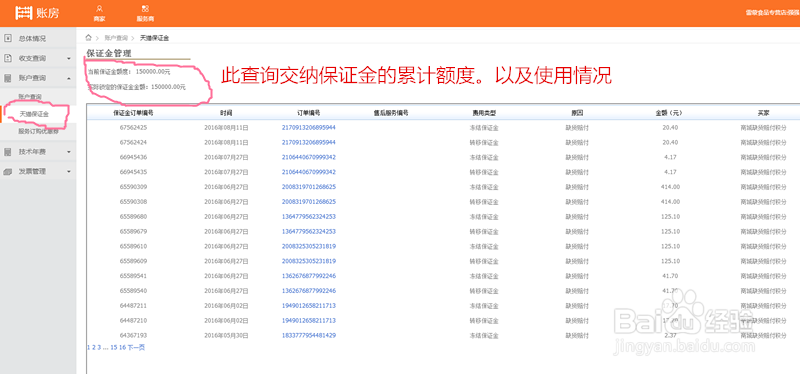This screenshot has height=374, width=800.
Task: Click the 发票管理 invoice icon
Action: point(8,171)
